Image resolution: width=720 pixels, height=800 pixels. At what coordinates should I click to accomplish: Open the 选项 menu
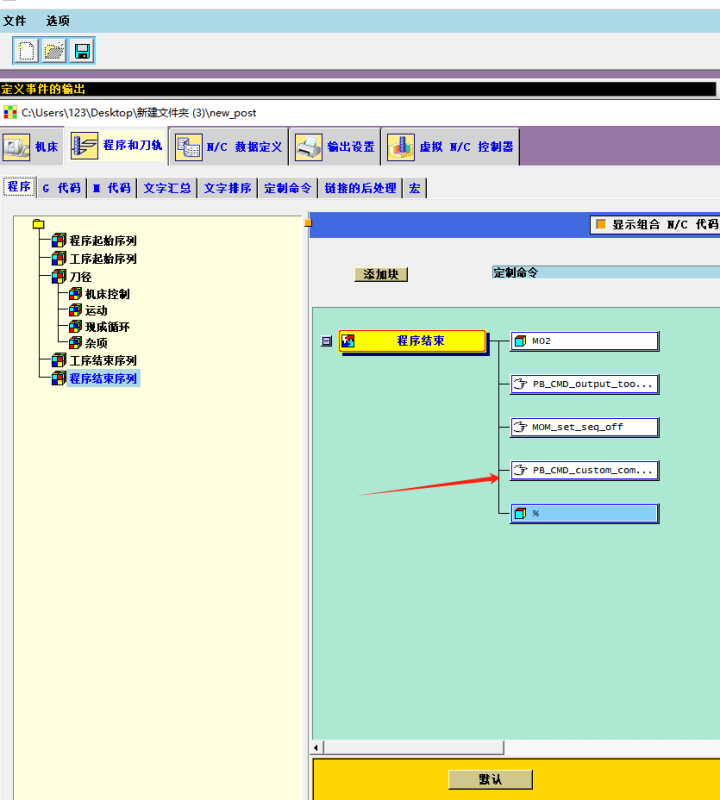[58, 21]
